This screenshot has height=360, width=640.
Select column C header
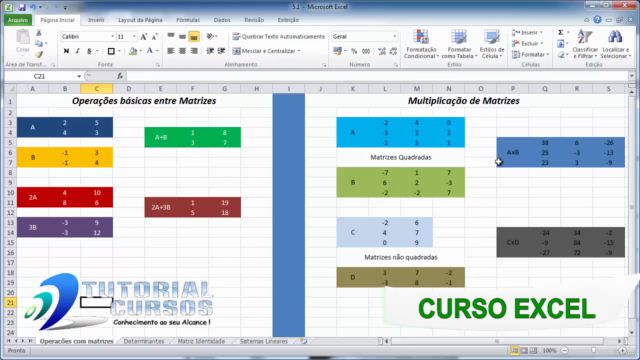97,89
